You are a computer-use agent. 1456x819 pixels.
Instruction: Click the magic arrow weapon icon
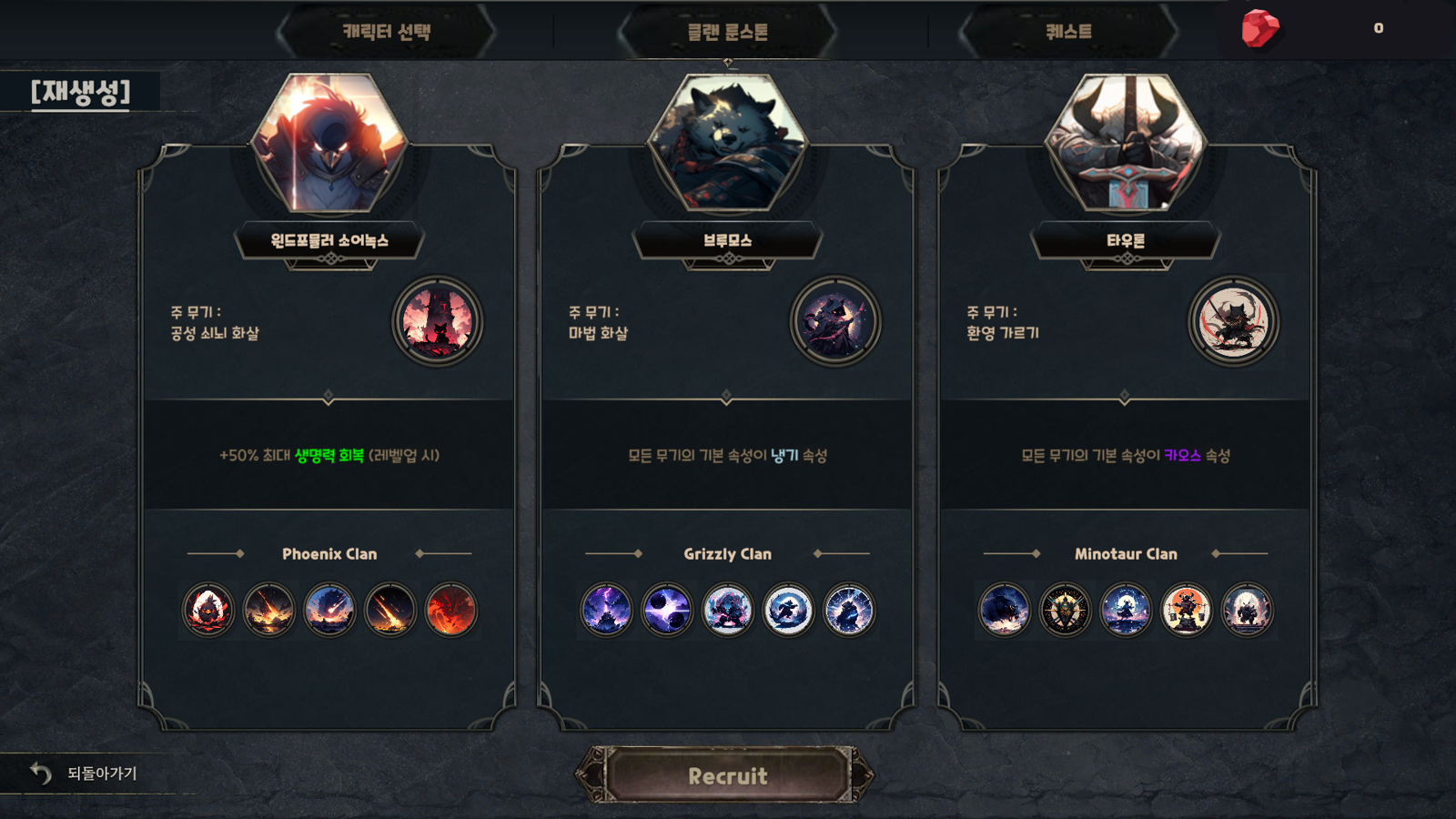click(835, 321)
